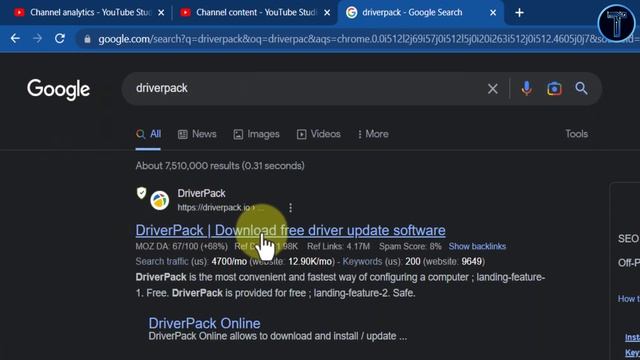Click the results count text
Image resolution: width=640 pixels, height=360 pixels.
tap(220, 166)
